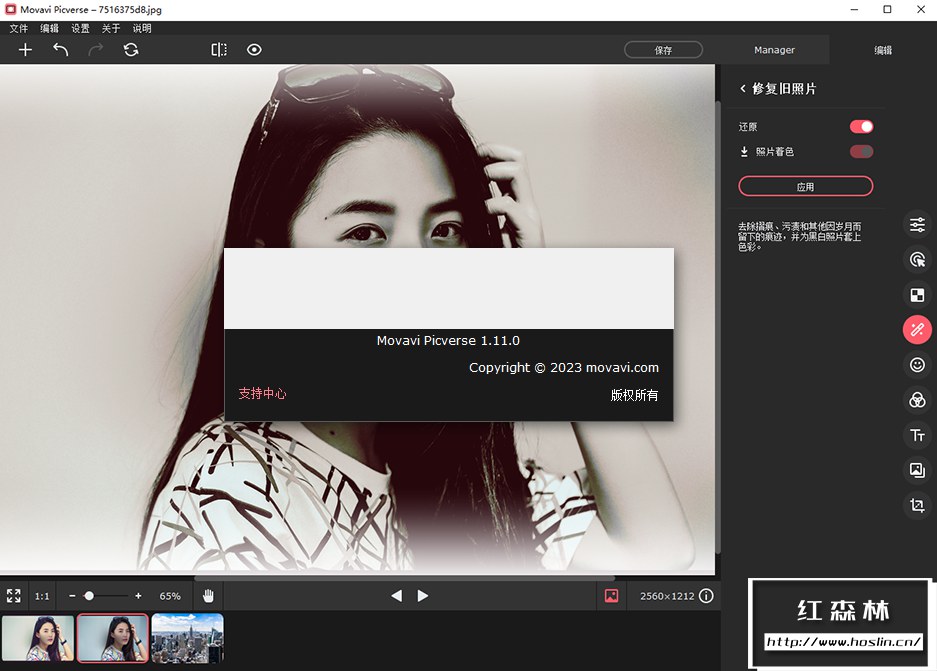Open the 编辑 menu in menu bar
The width and height of the screenshot is (937, 671).
point(50,28)
